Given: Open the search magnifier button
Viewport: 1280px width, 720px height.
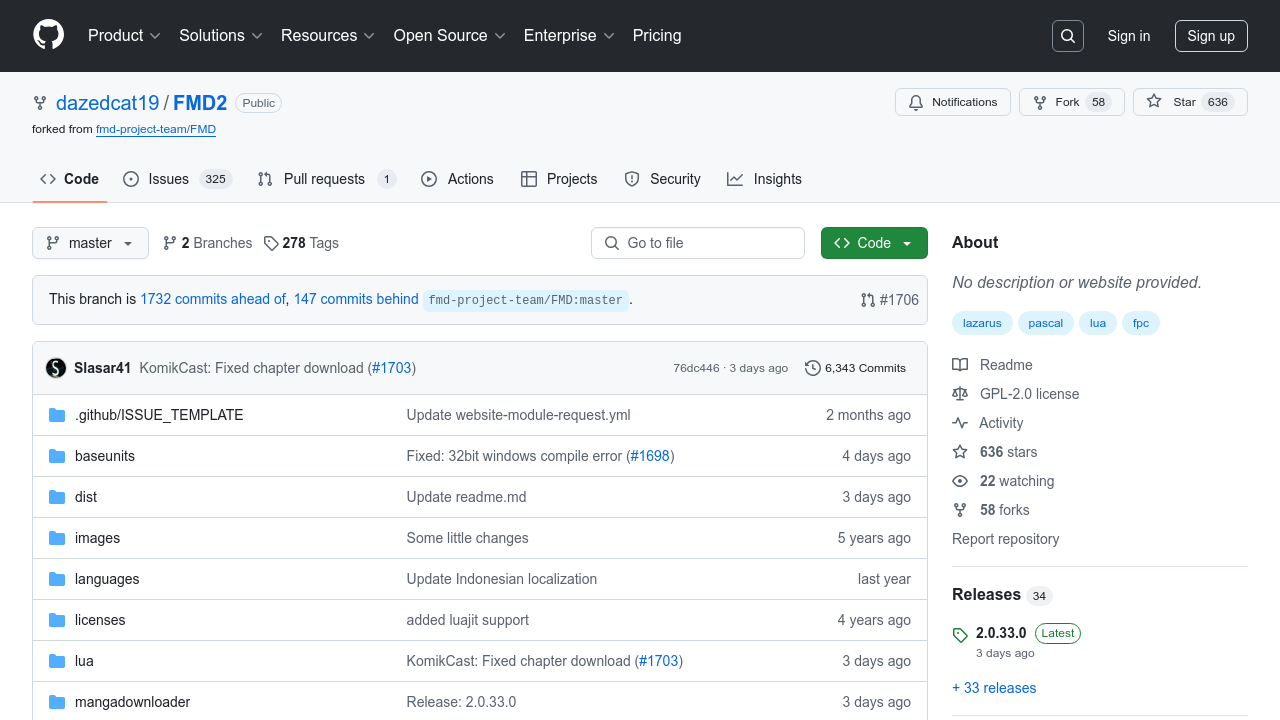Looking at the screenshot, I should [x=1068, y=36].
